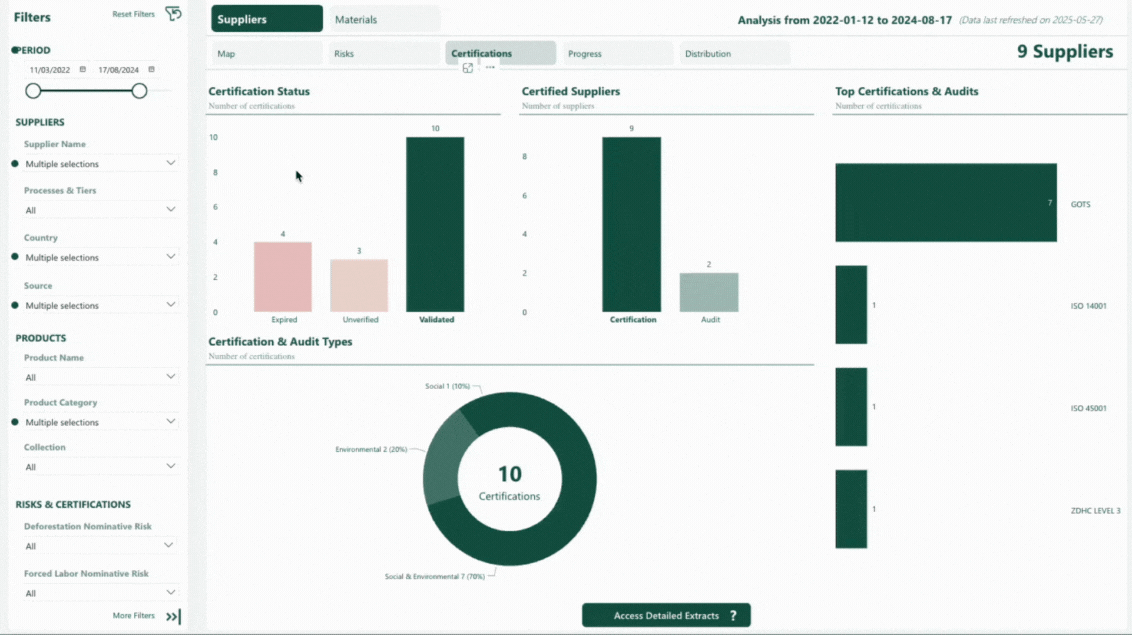This screenshot has height=635, width=1132.
Task: Open the end date calendar picker icon
Action: click(152, 70)
